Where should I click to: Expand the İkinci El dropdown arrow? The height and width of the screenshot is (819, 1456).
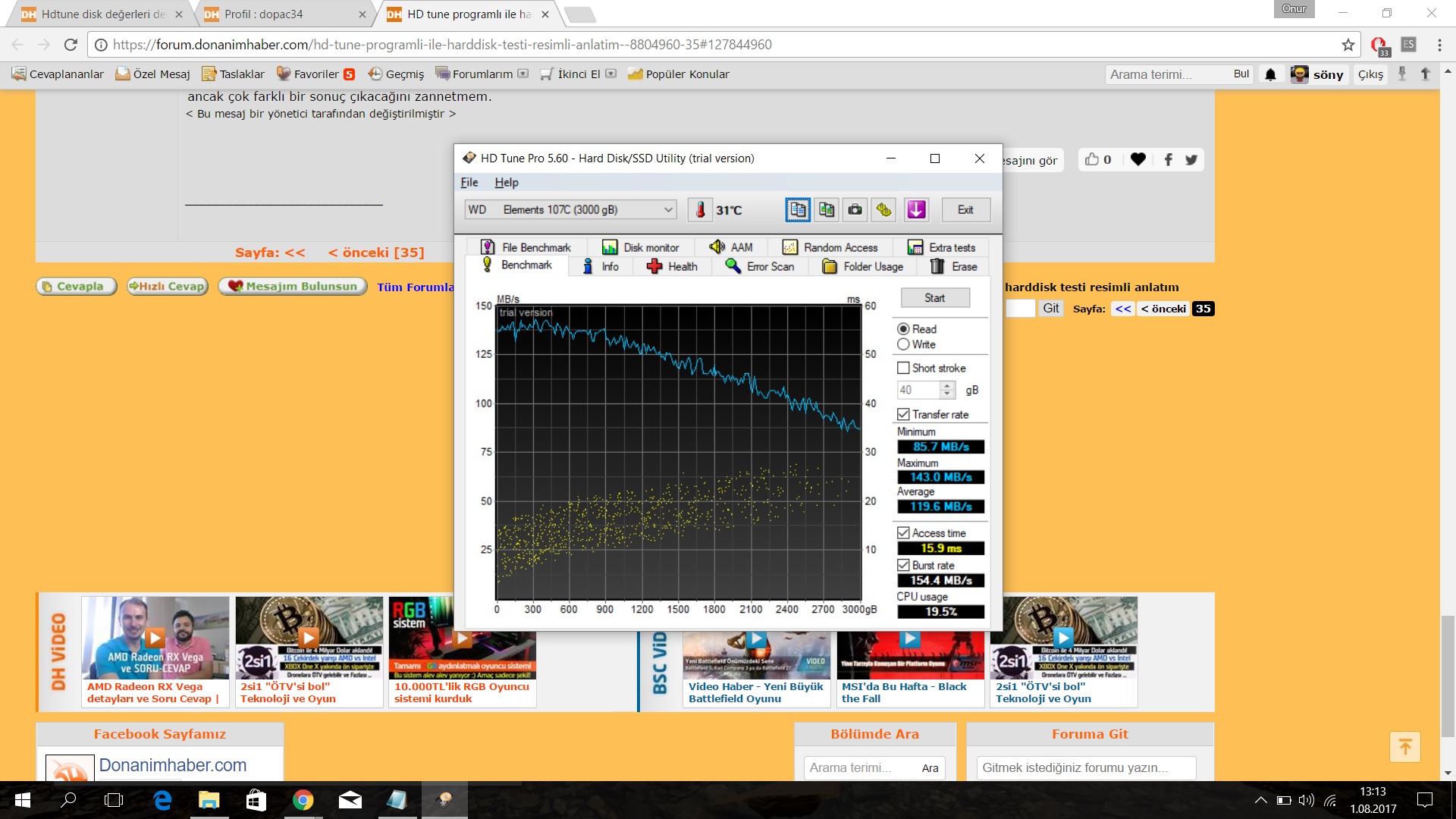(610, 74)
